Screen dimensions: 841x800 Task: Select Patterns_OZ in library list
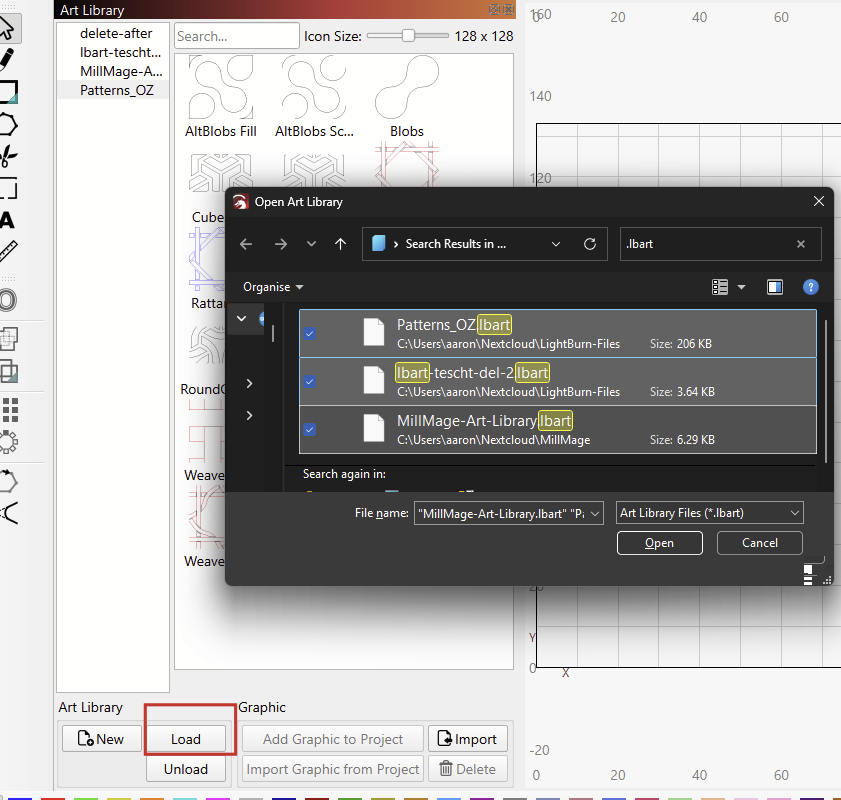(x=117, y=90)
